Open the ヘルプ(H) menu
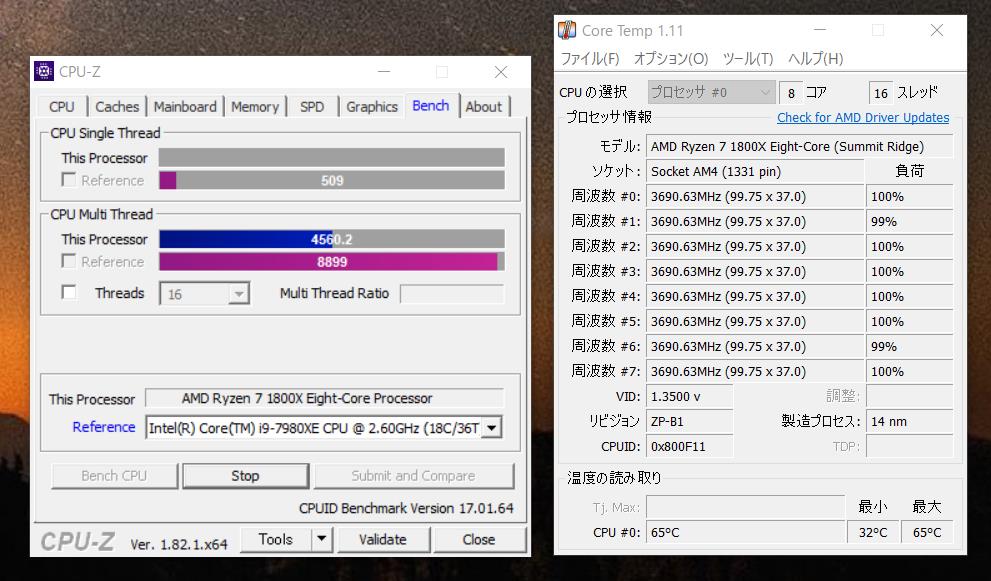Screen dimensions: 991x581 coord(815,59)
